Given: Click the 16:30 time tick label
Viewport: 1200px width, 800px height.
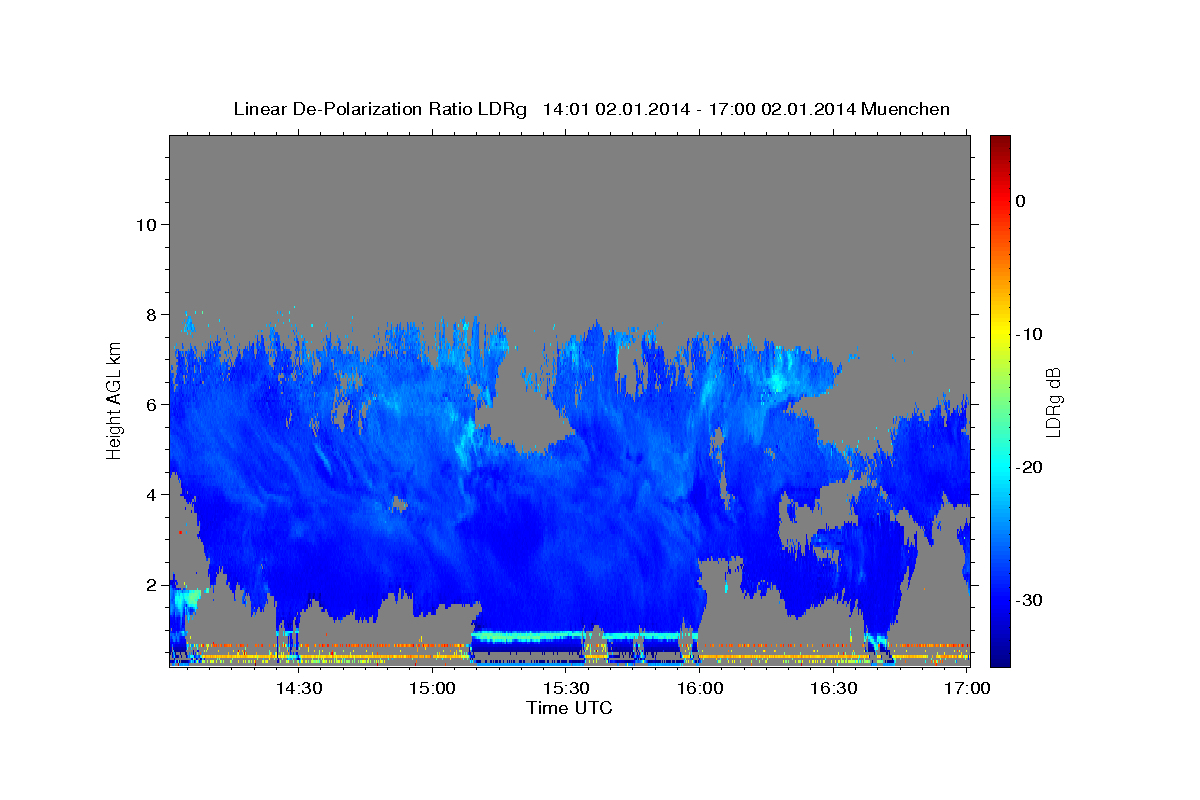Looking at the screenshot, I should coord(833,688).
